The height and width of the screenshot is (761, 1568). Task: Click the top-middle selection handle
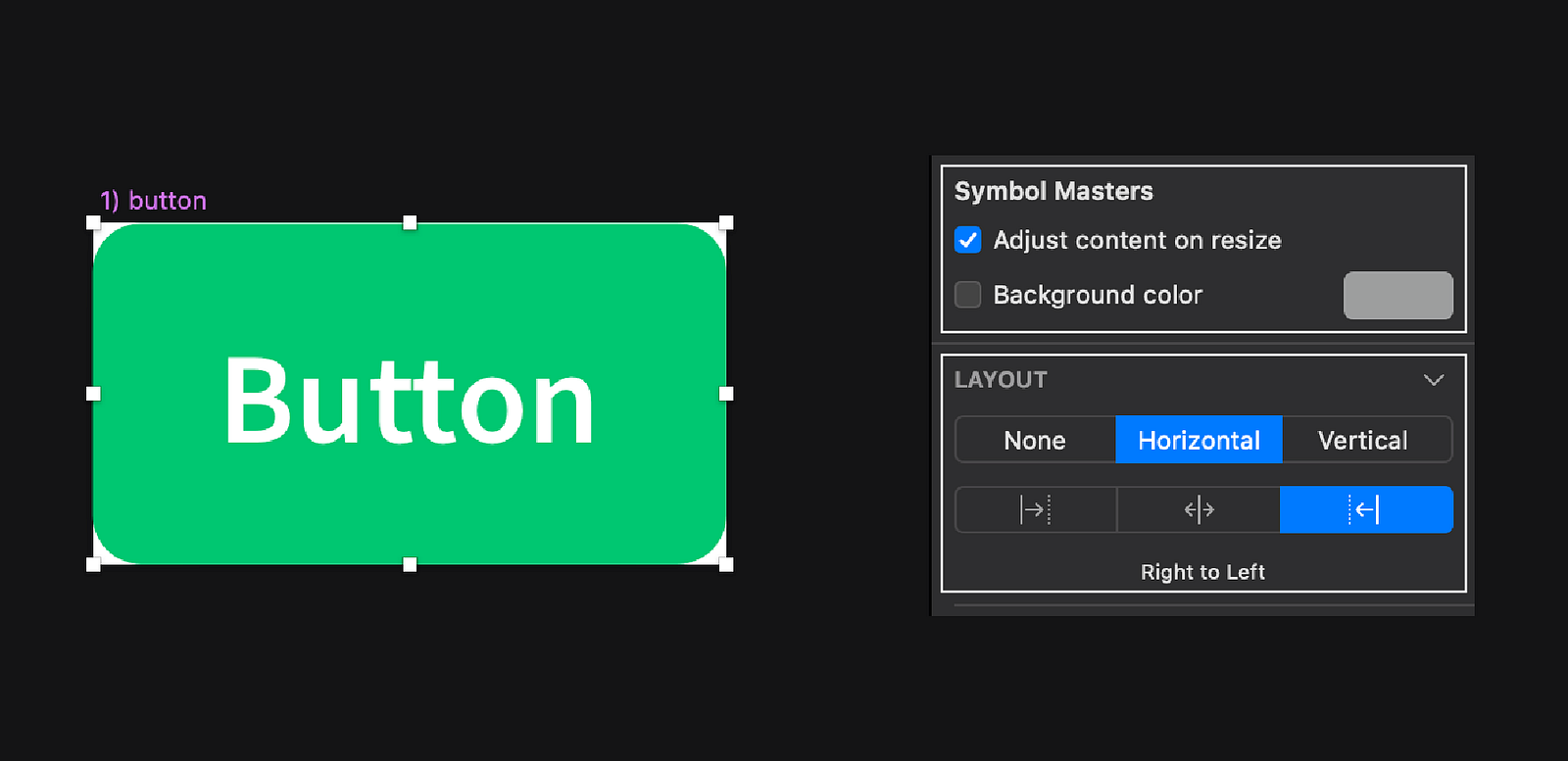click(x=410, y=223)
